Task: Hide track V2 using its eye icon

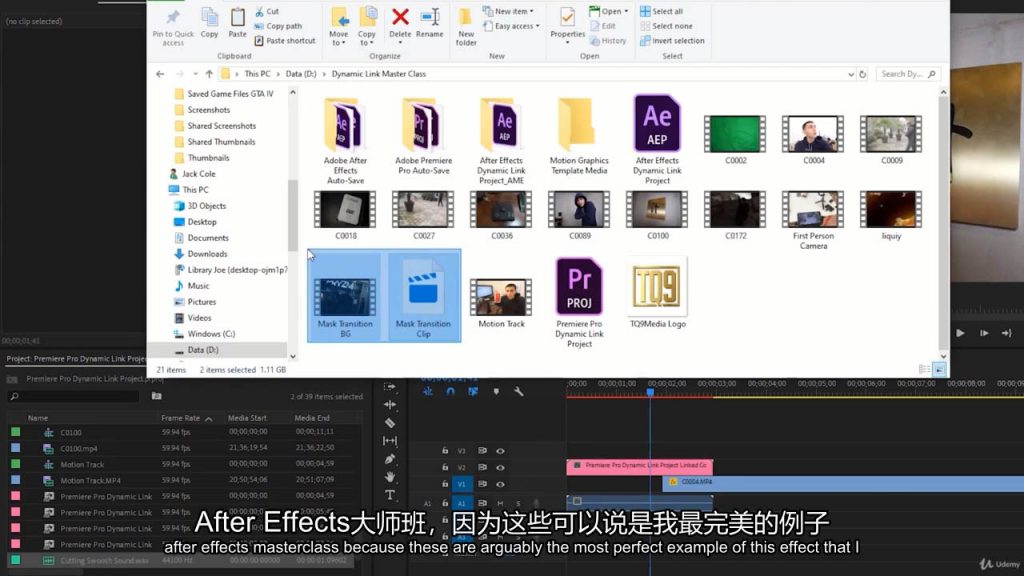Action: pyautogui.click(x=500, y=468)
